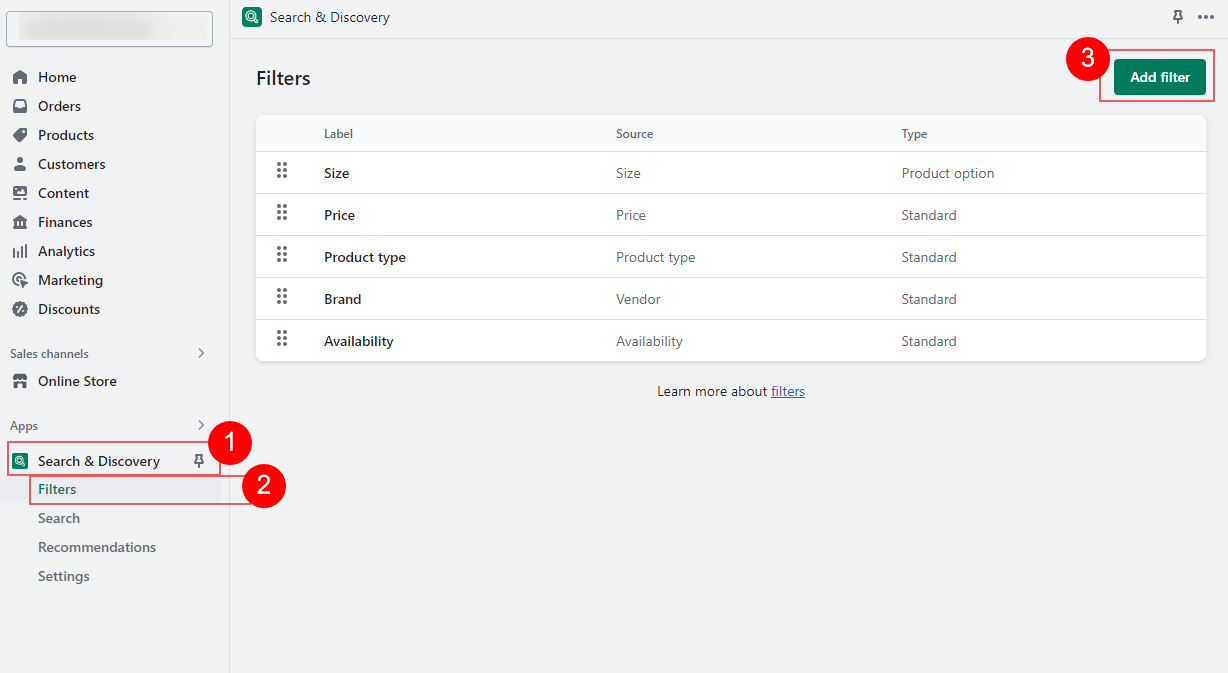
Task: Follow the 'filters' learn more link
Action: (x=788, y=391)
